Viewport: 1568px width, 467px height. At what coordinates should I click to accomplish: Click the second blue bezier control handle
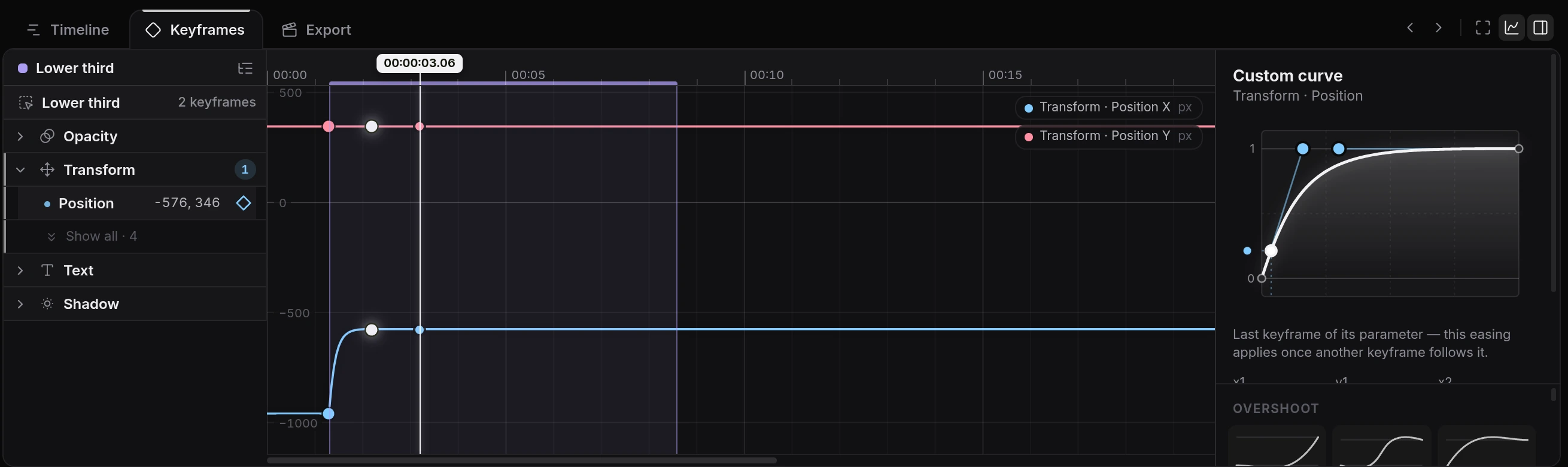click(x=1339, y=148)
